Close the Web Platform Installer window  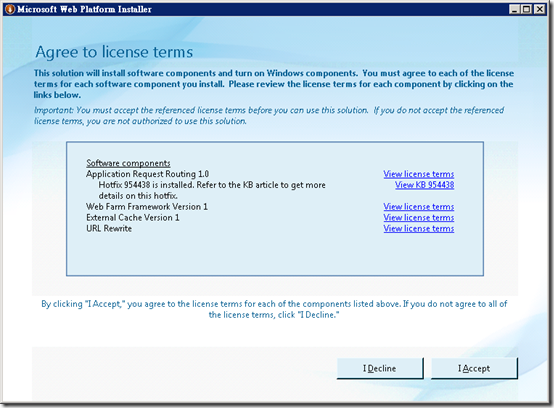coord(539,9)
